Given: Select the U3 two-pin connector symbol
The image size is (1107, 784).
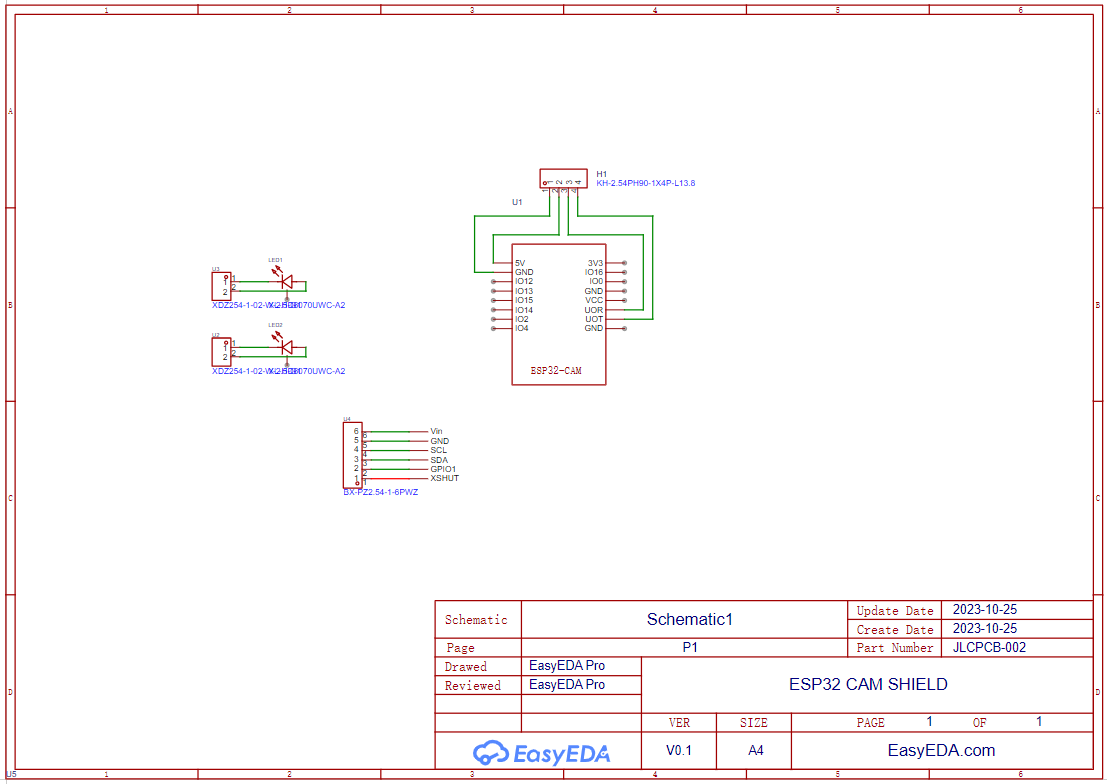Looking at the screenshot, I should (221, 285).
